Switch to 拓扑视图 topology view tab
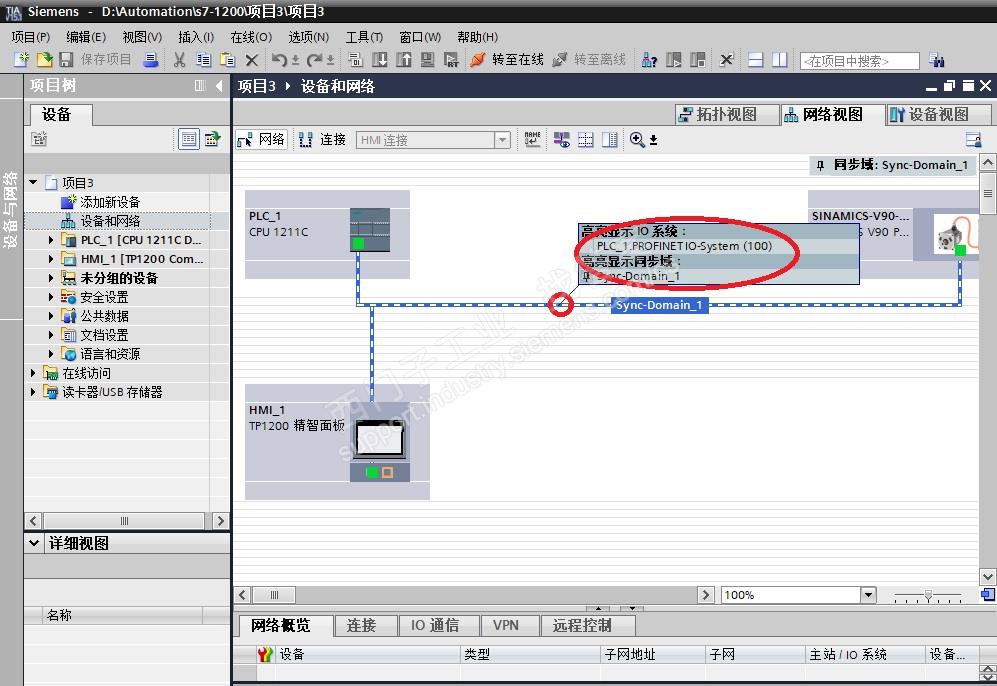The image size is (997, 686). (x=727, y=114)
